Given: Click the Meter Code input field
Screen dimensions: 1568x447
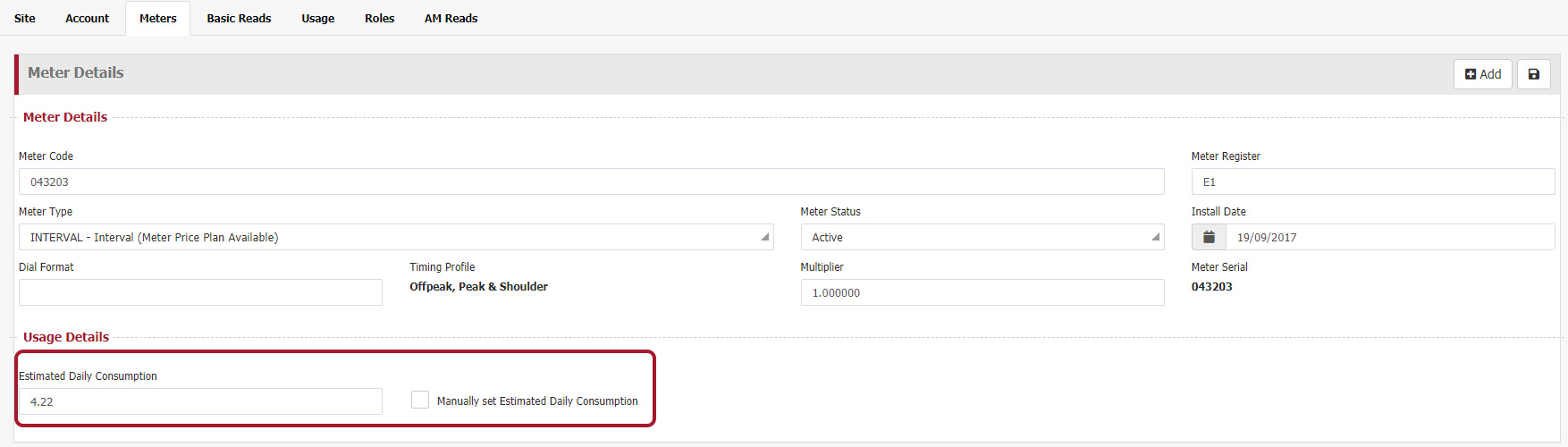Looking at the screenshot, I should click(591, 181).
